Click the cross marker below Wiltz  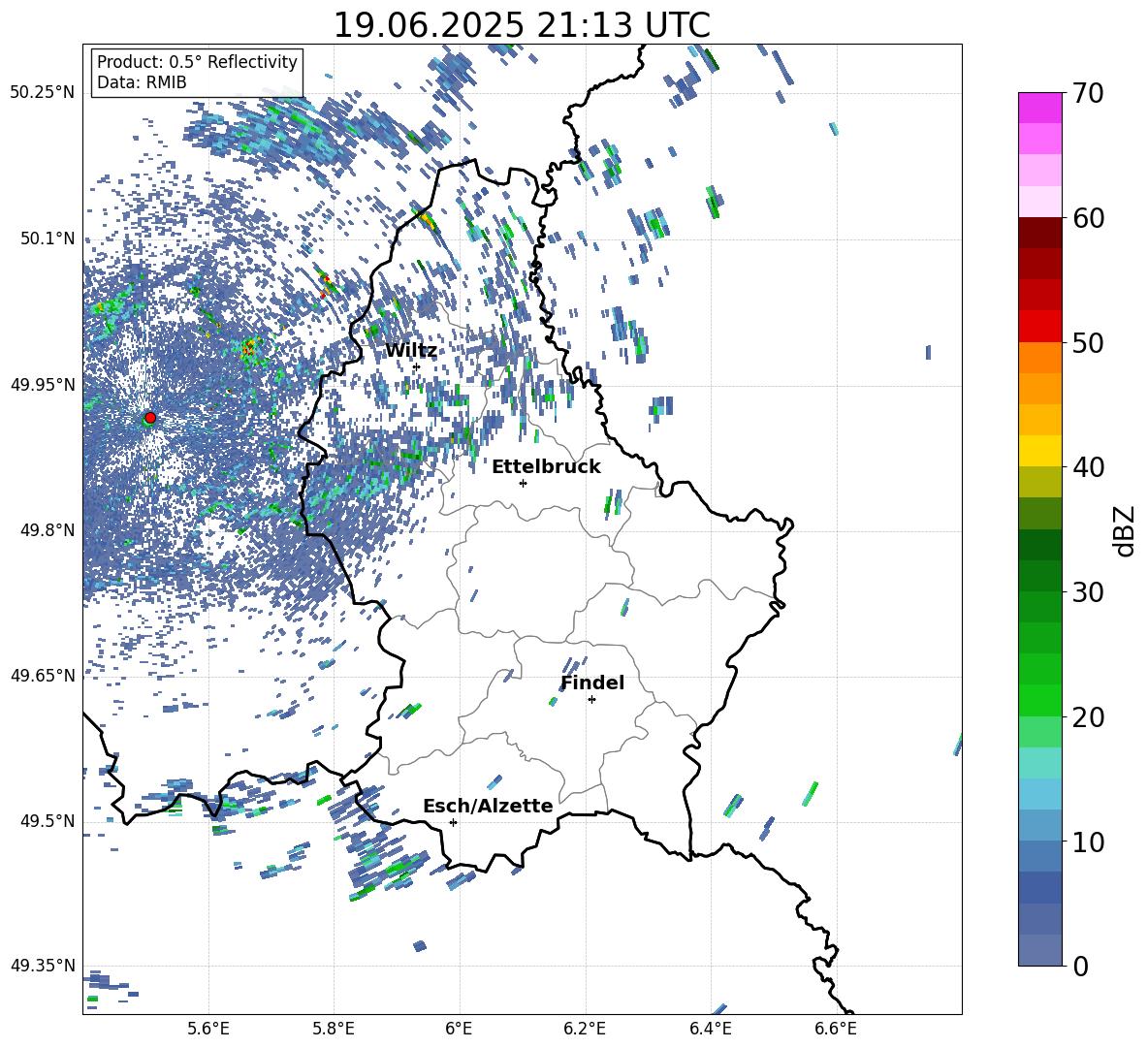(x=416, y=367)
